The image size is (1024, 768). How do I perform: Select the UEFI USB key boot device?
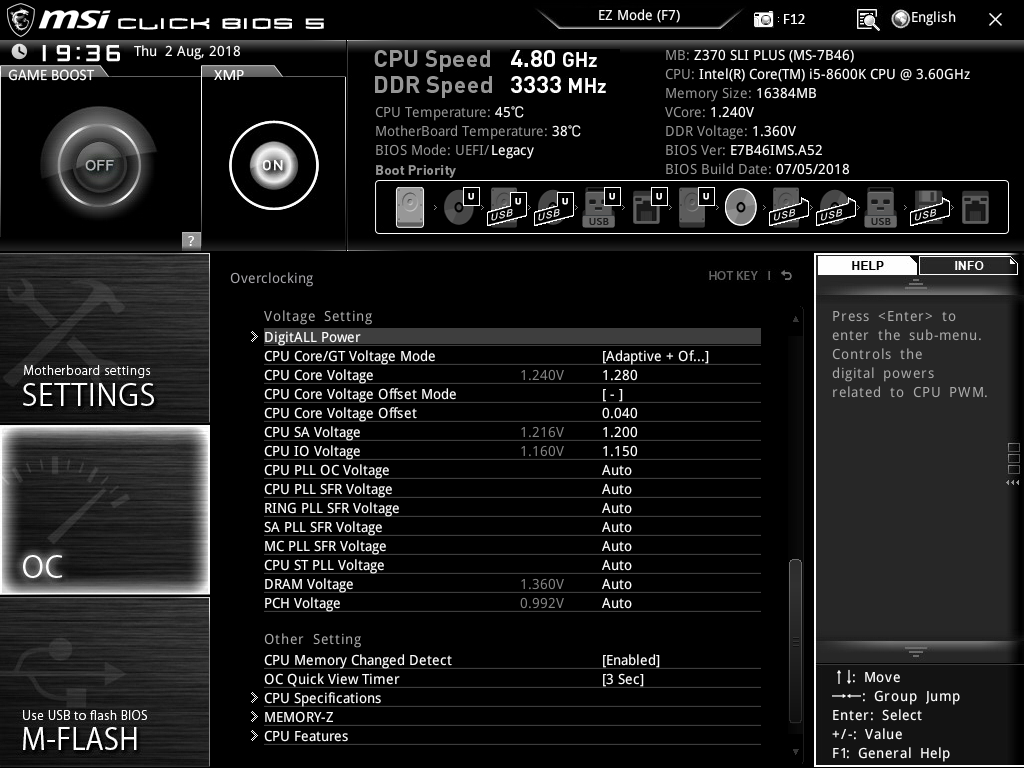(601, 208)
